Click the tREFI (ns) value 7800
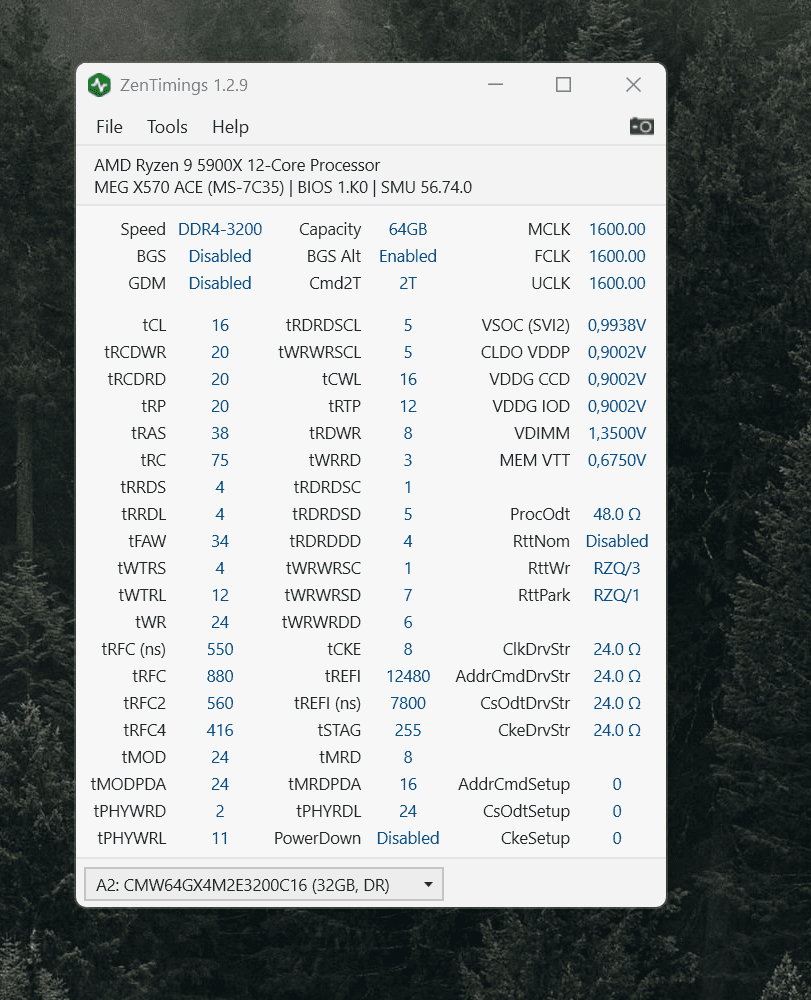Viewport: 811px width, 1000px height. coord(408,703)
